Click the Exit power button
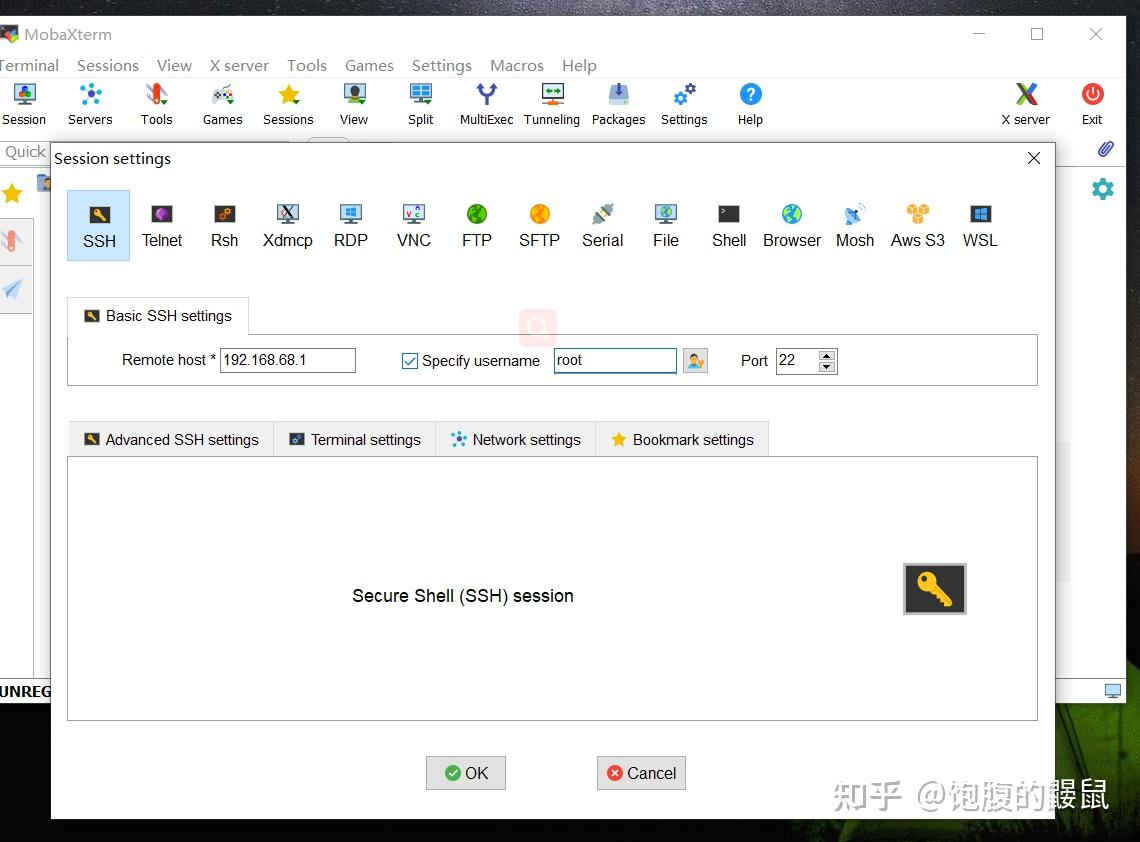This screenshot has height=842, width=1140. point(1092,105)
